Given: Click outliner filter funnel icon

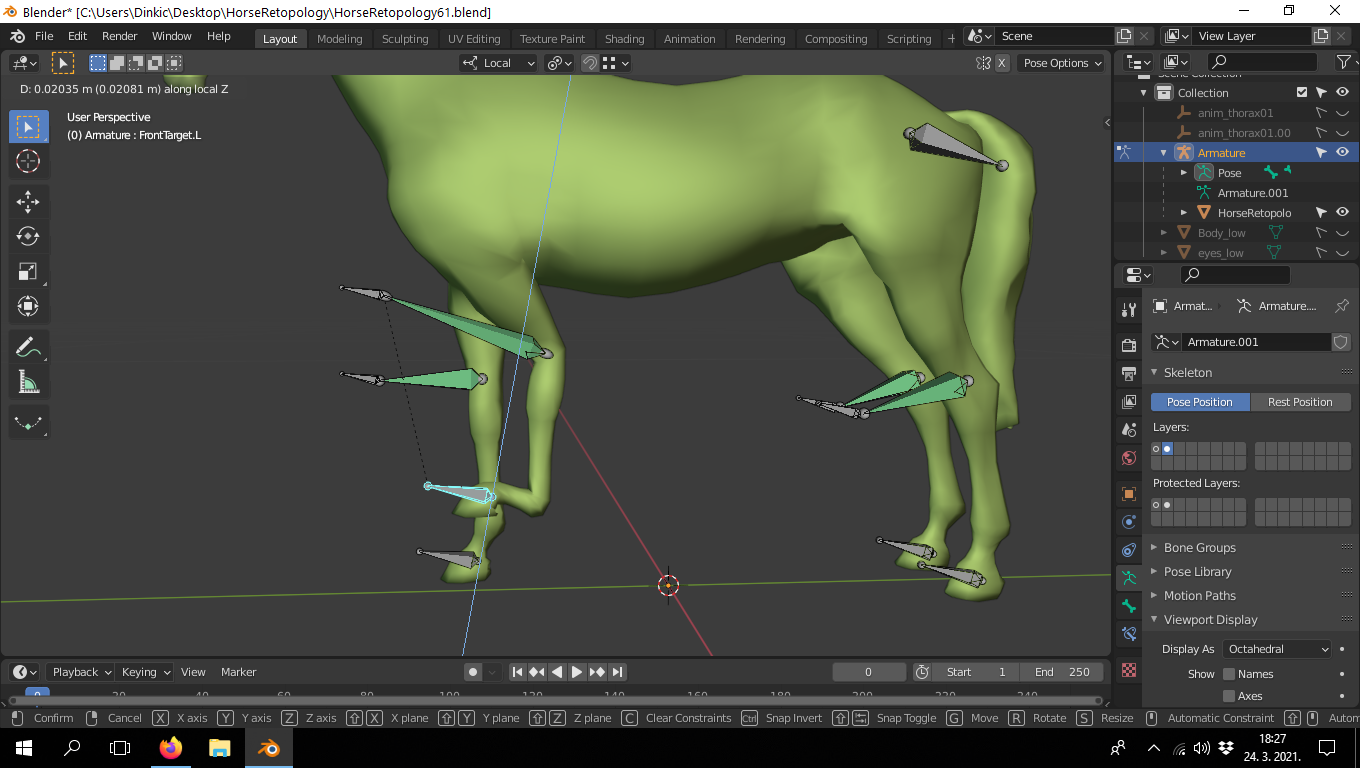Looking at the screenshot, I should [1344, 62].
